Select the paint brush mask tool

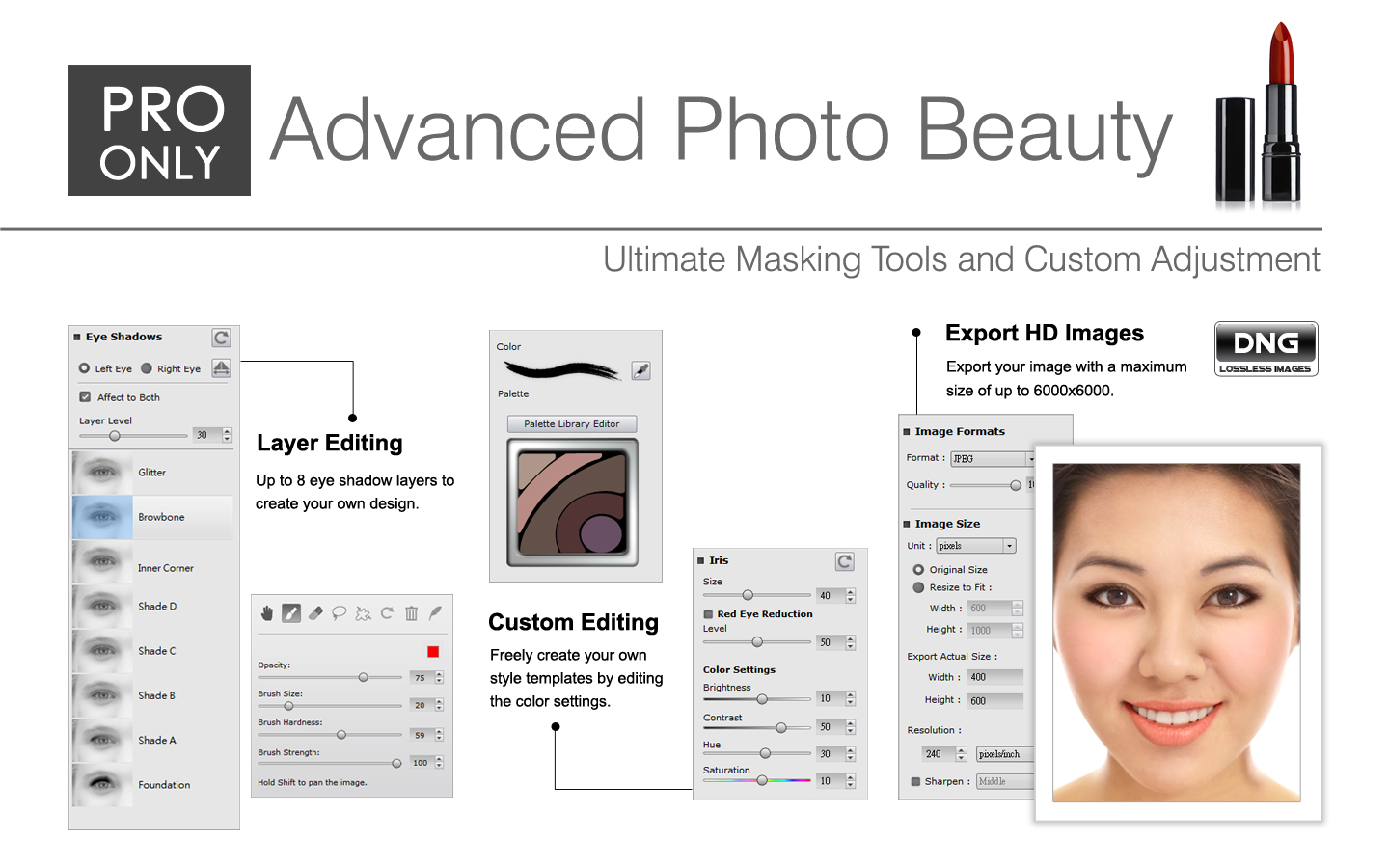[291, 613]
